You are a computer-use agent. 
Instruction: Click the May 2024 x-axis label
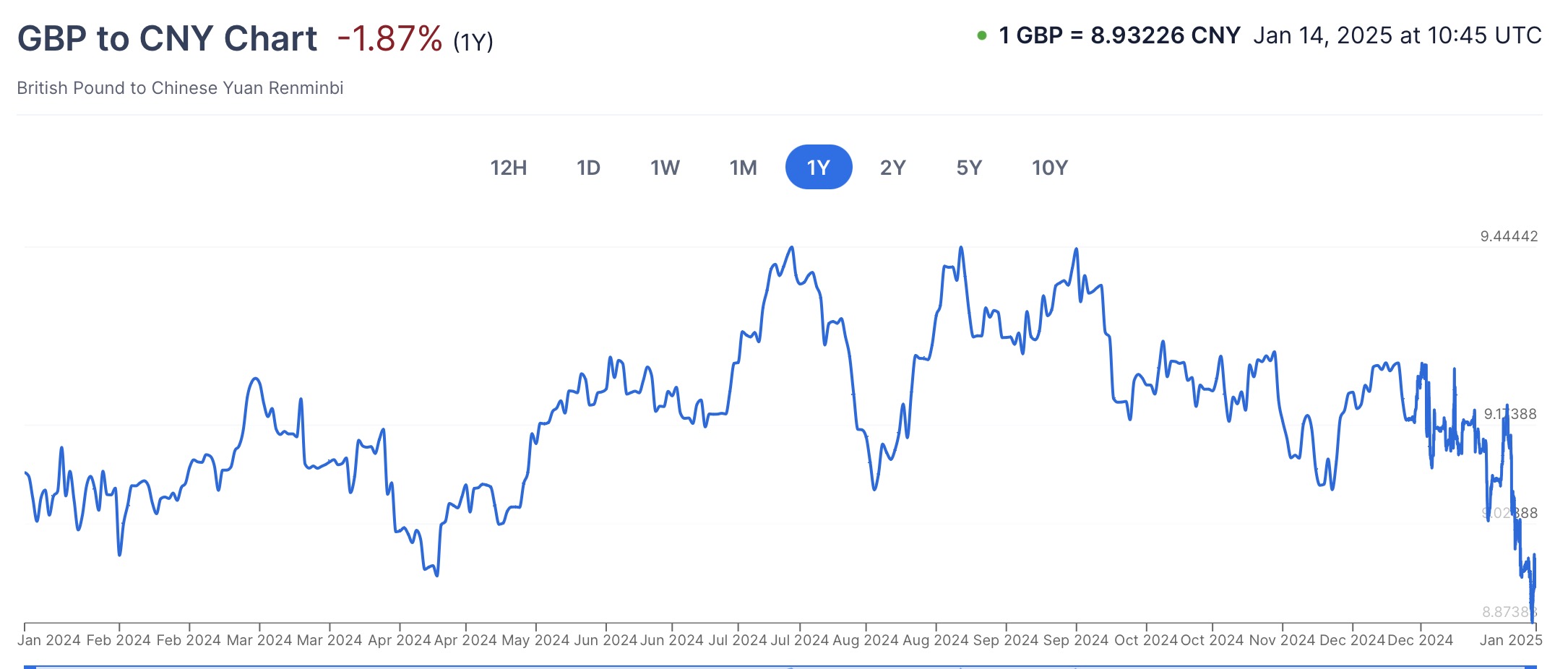(535, 640)
